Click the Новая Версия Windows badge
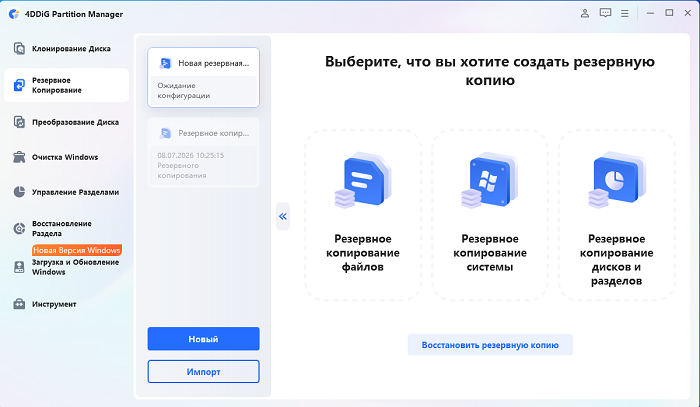Viewport: 700px width, 407px height. tap(77, 250)
